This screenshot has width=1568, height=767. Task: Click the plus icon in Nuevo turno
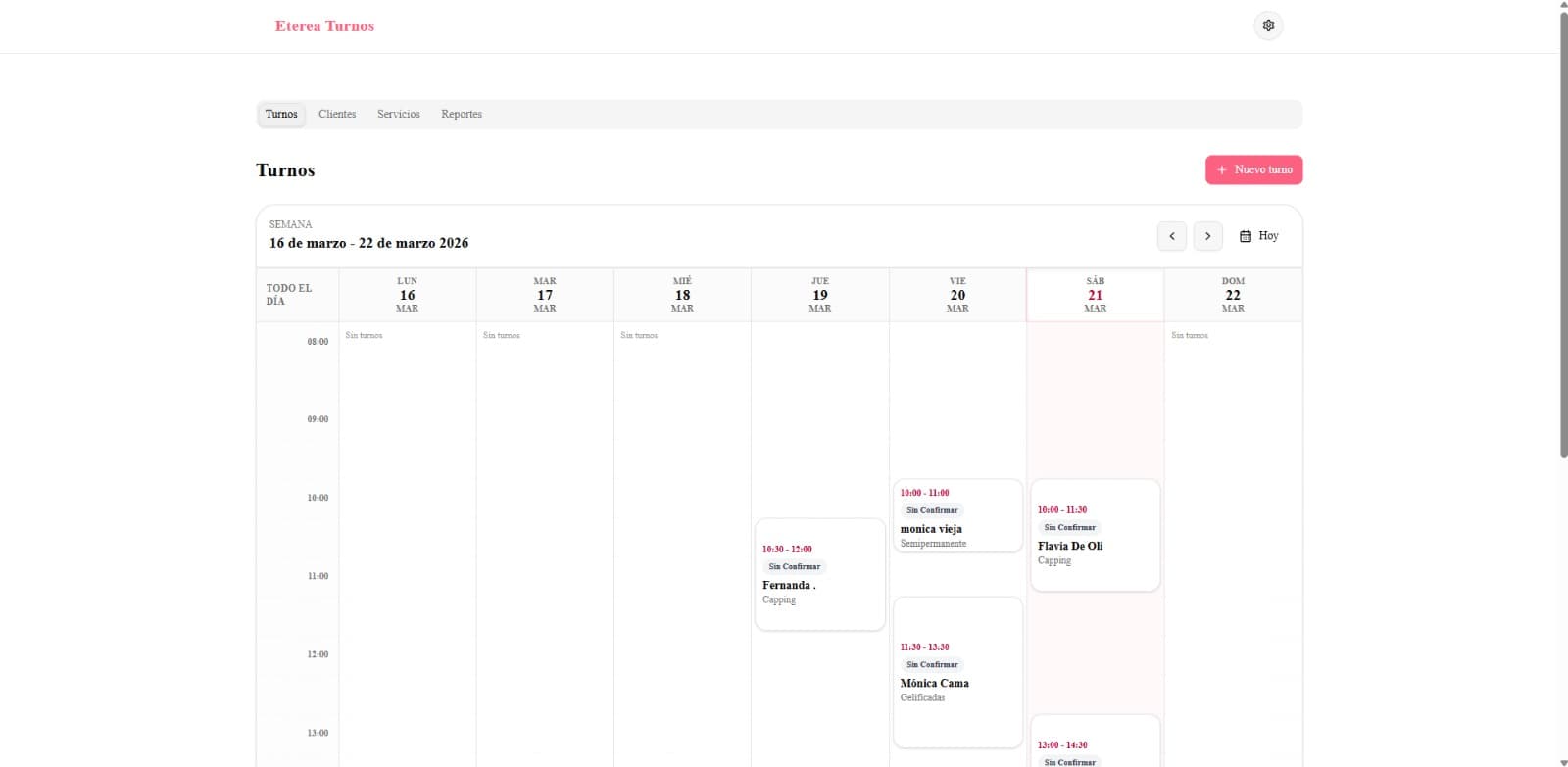point(1221,170)
